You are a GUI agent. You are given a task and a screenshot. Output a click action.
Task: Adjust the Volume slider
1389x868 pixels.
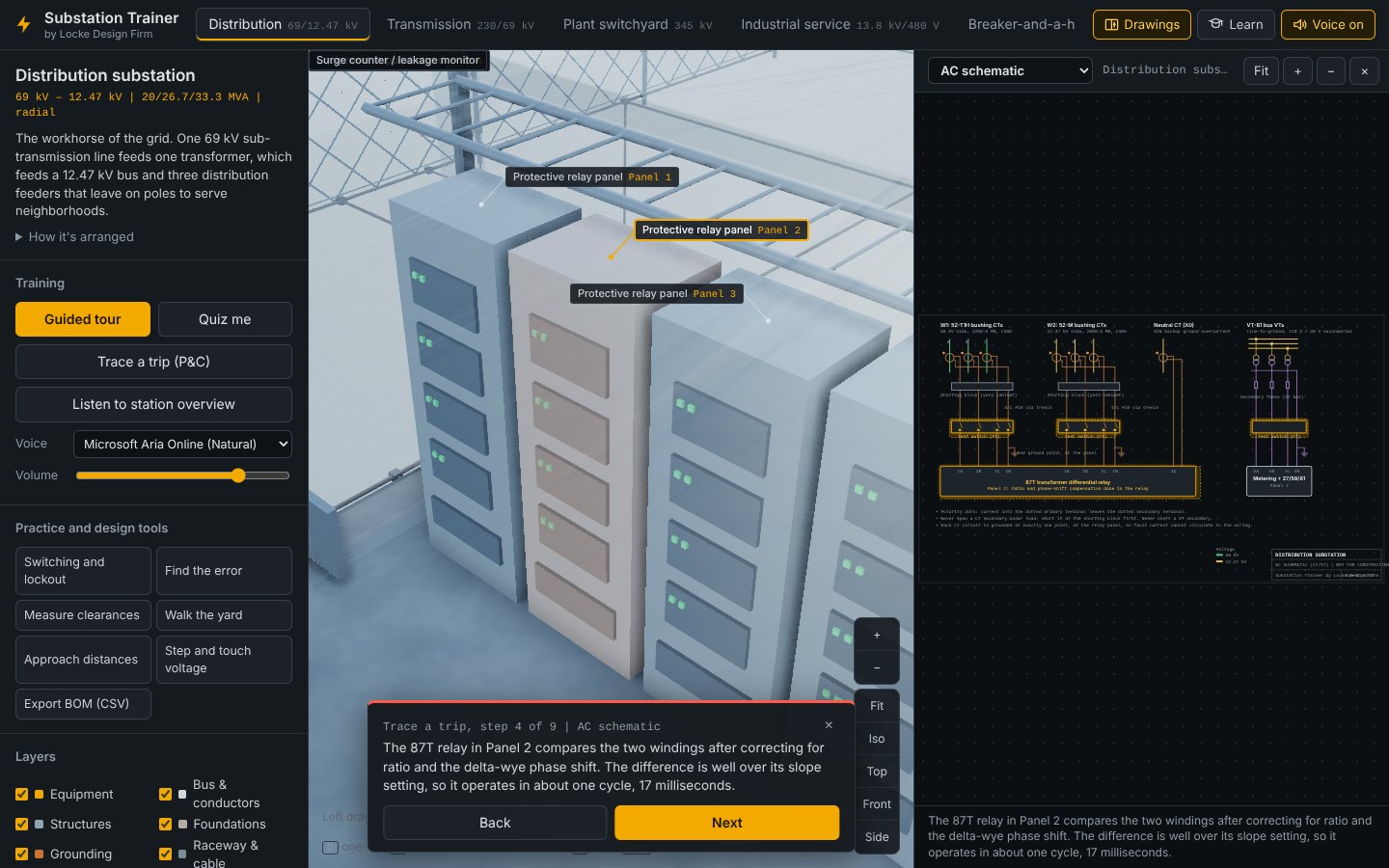tap(182, 475)
